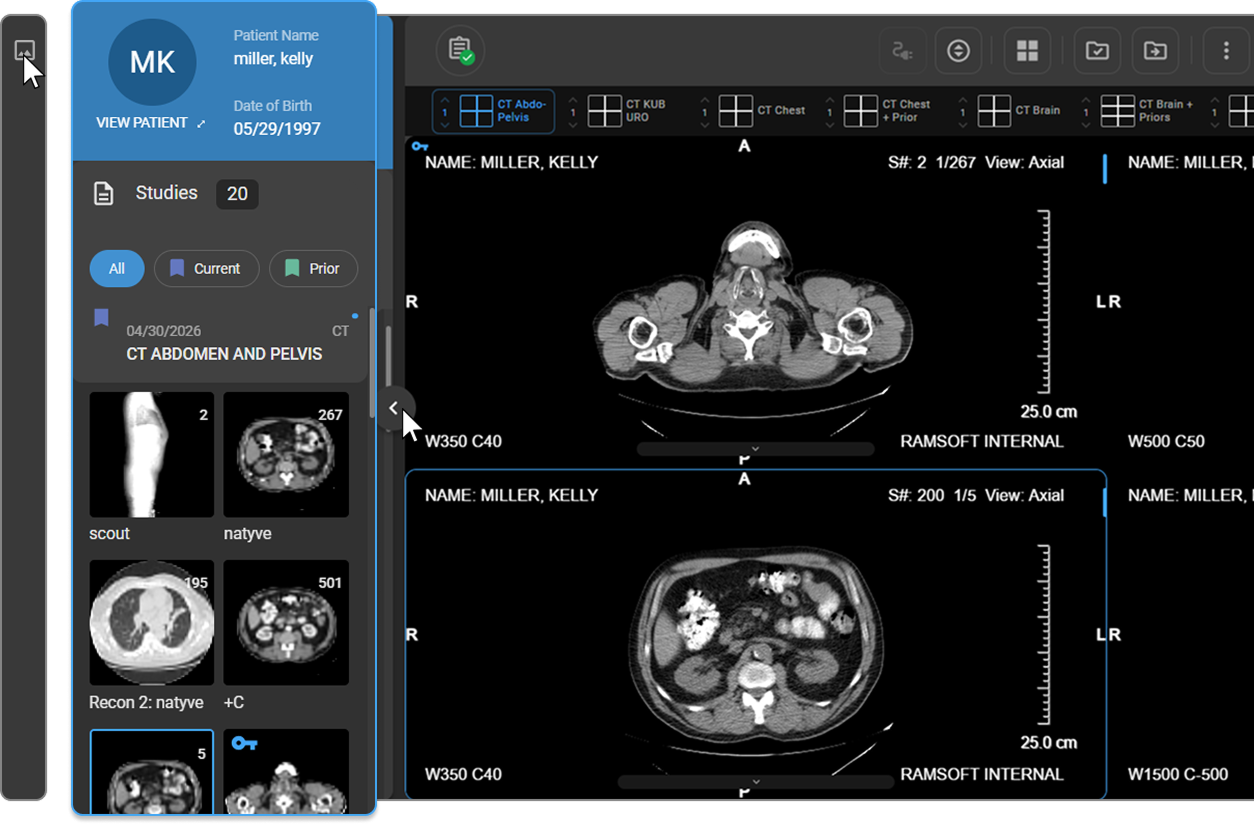Open the image panel icon in left rail
This screenshot has height=824, width=1254.
click(25, 50)
